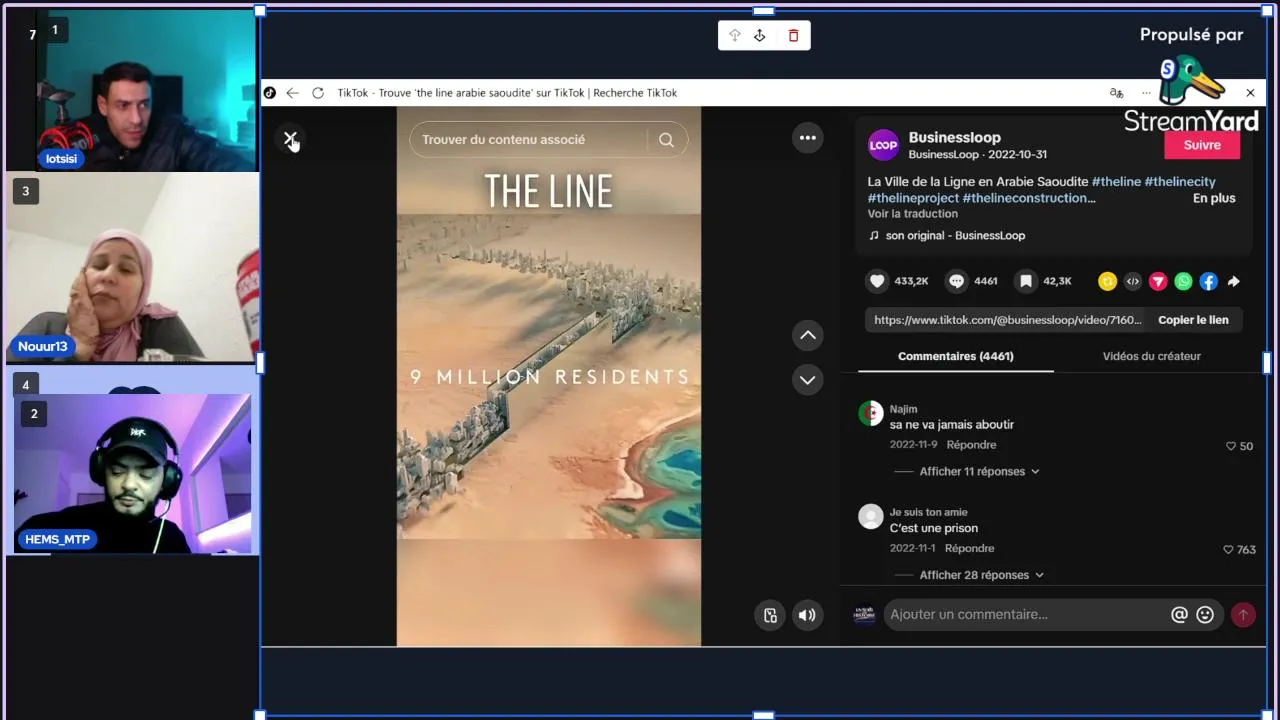1280x720 pixels.
Task: Click the yellow repost icon
Action: point(1107,282)
